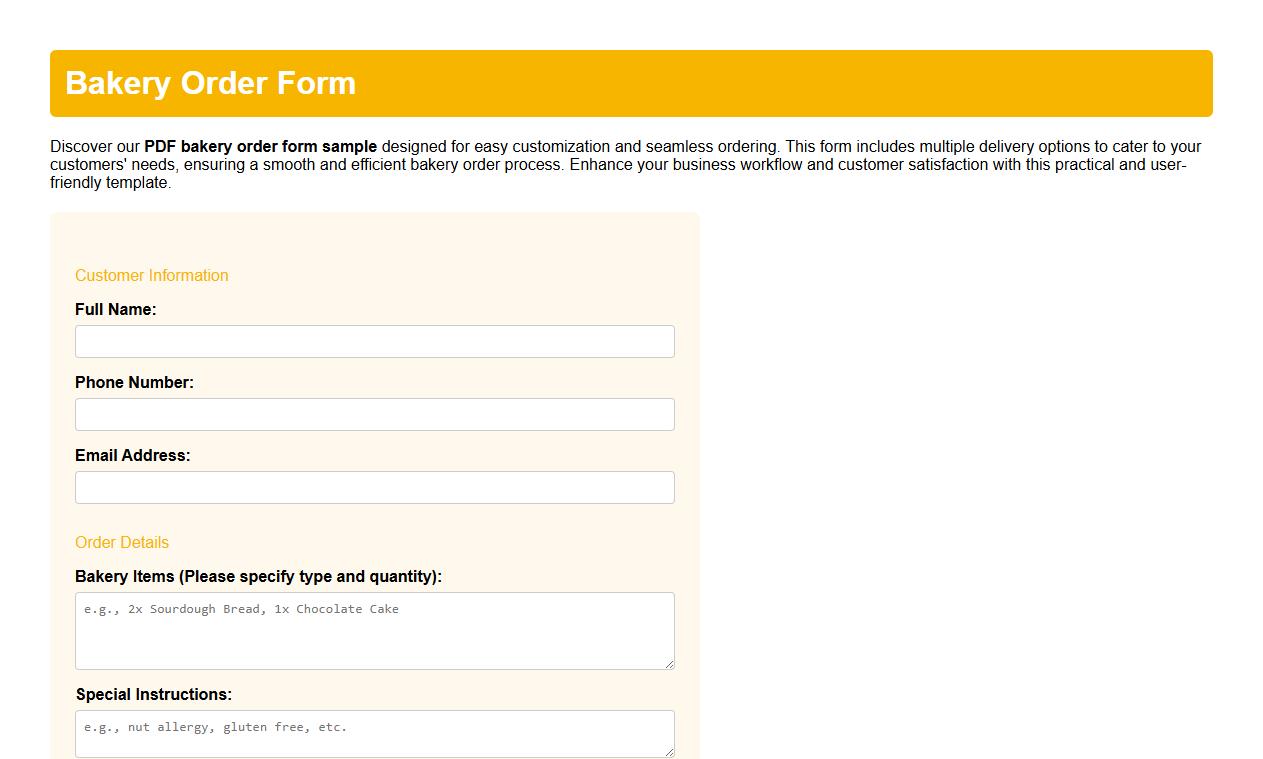Click the introductory description paragraph
This screenshot has height=759, width=1263.
tap(625, 164)
